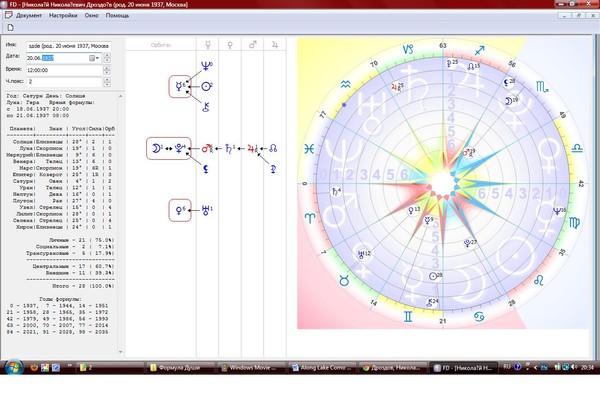Select the Venus orbit column header

230,45
